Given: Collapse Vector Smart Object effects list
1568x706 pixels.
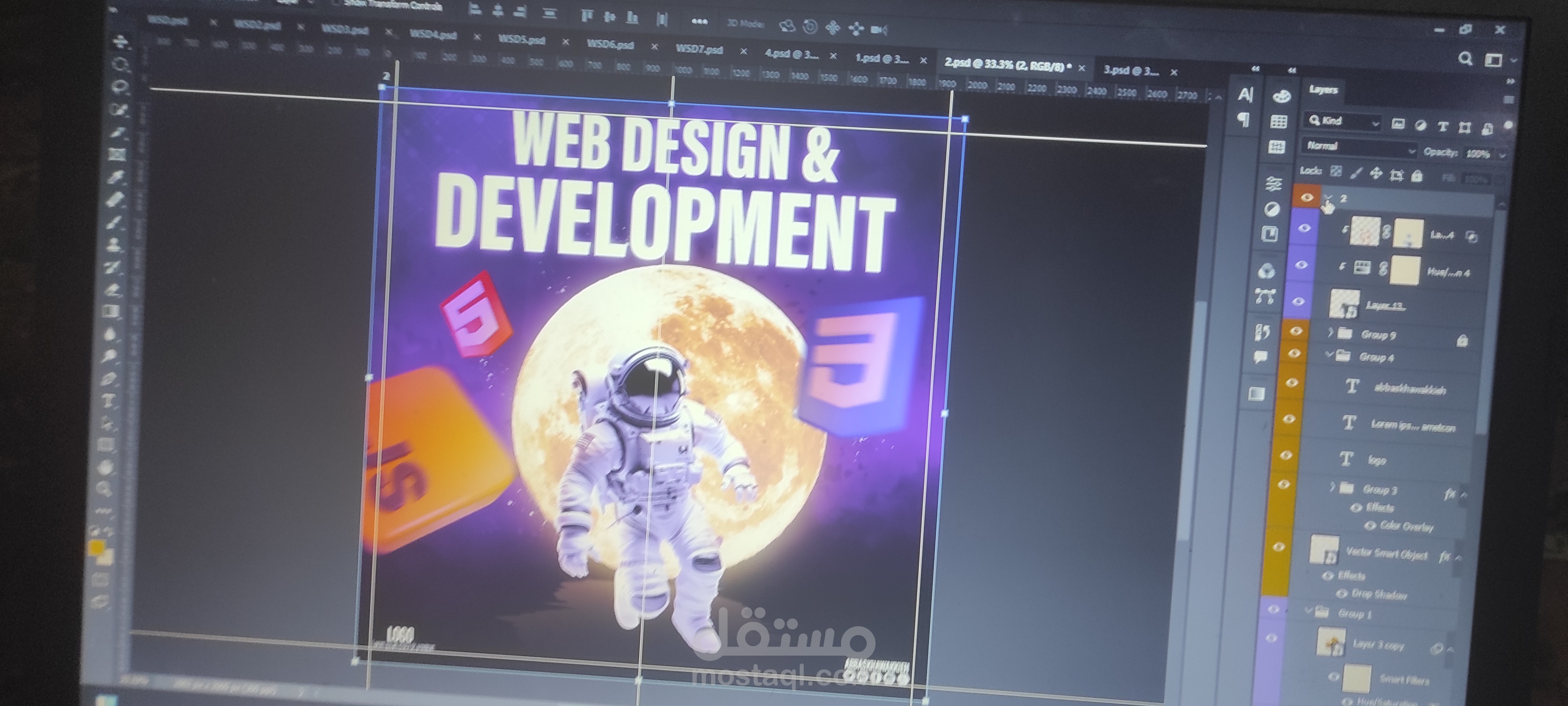Looking at the screenshot, I should (x=1459, y=558).
